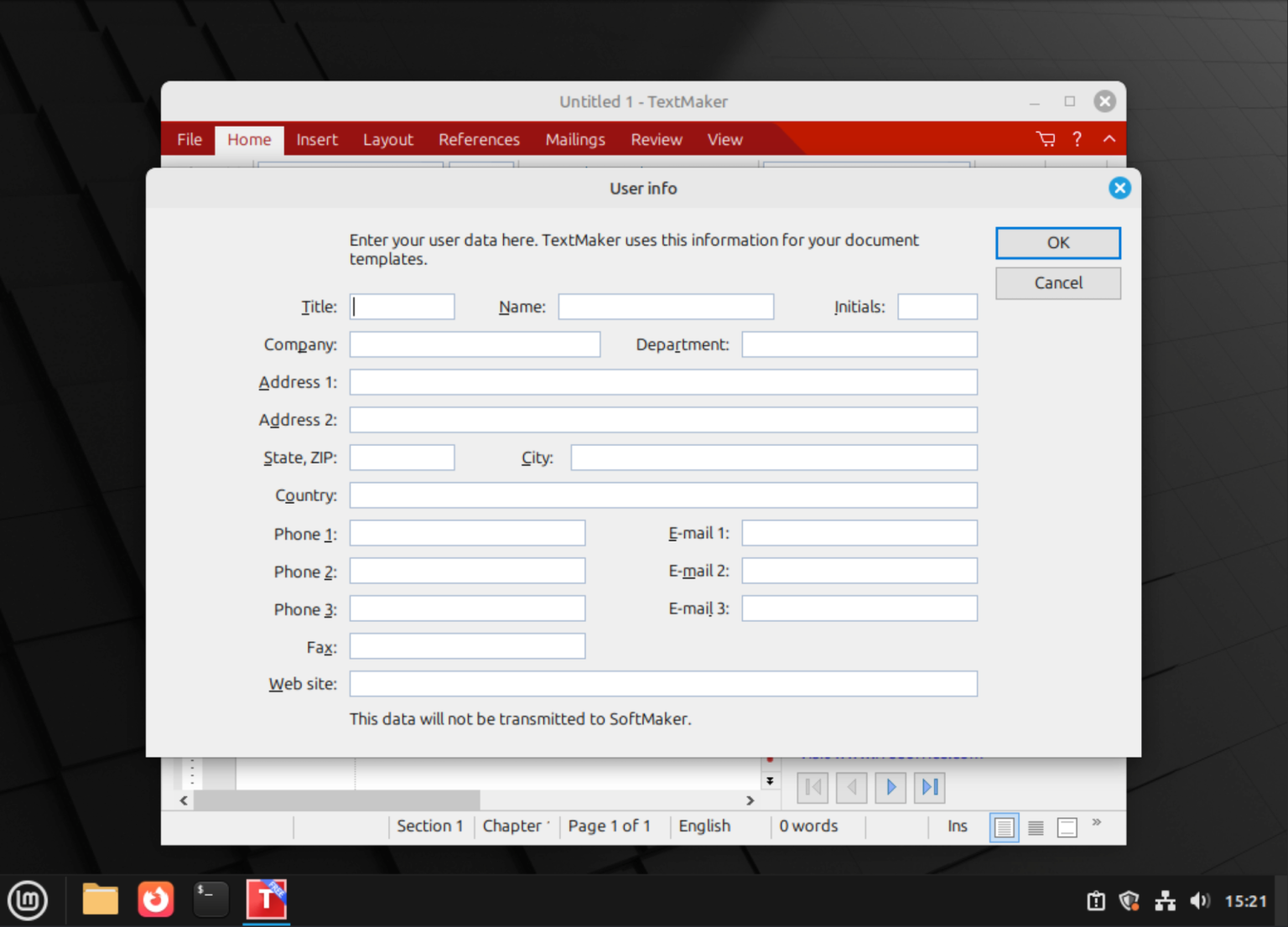1288x927 pixels.
Task: Switch to the Insert ribbon tab
Action: (317, 139)
